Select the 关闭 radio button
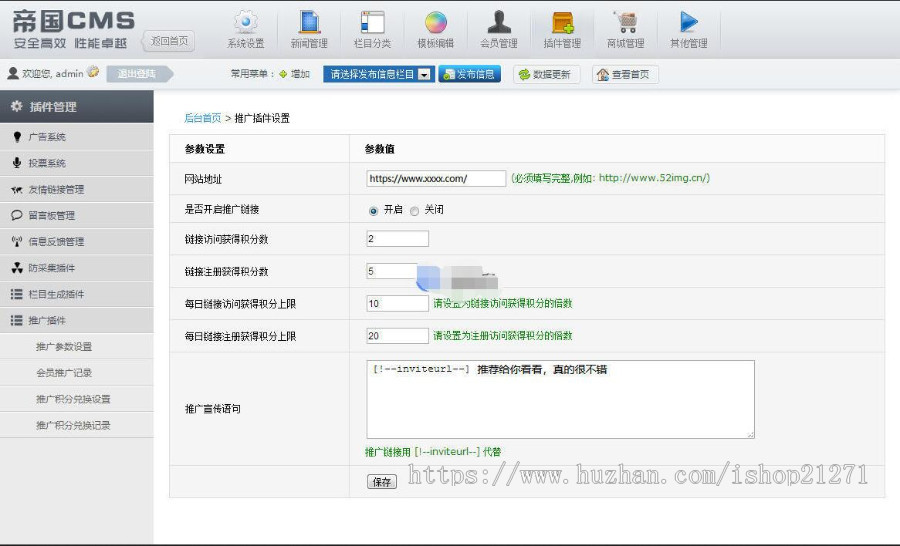 pos(414,211)
